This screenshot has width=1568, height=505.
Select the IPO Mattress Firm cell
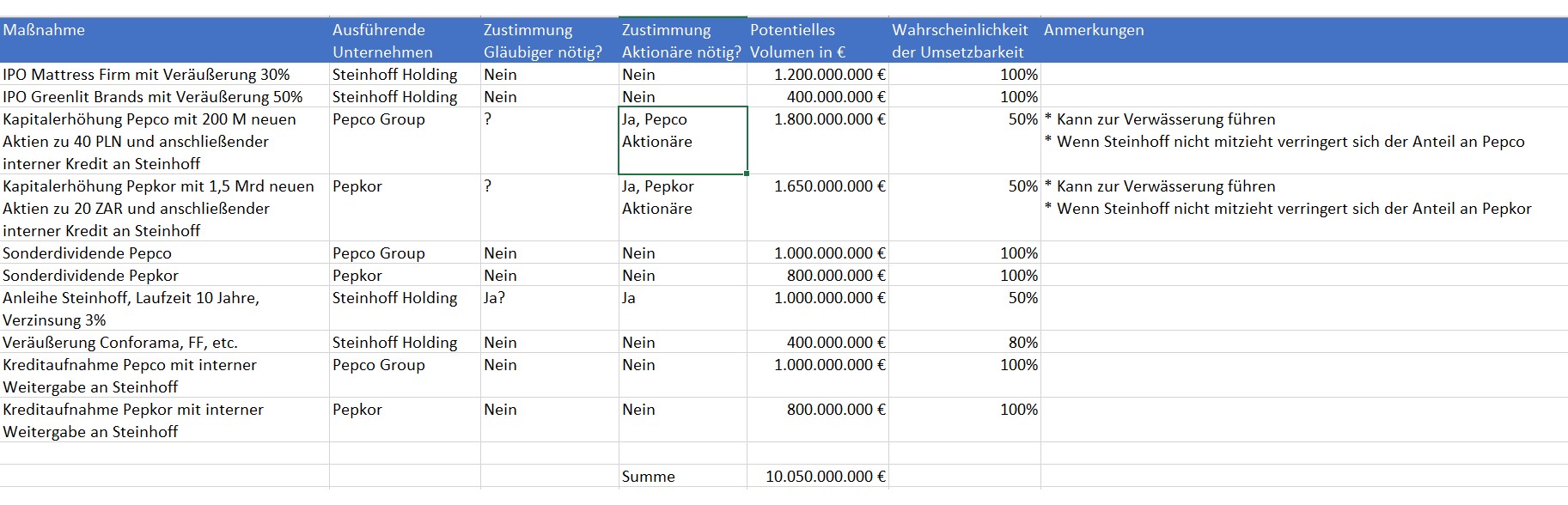tap(163, 75)
